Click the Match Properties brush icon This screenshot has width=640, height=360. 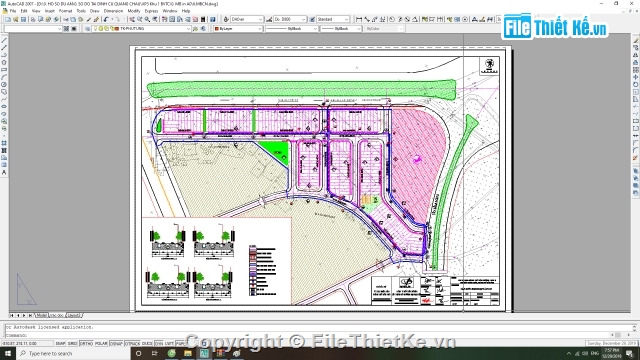tap(89, 19)
